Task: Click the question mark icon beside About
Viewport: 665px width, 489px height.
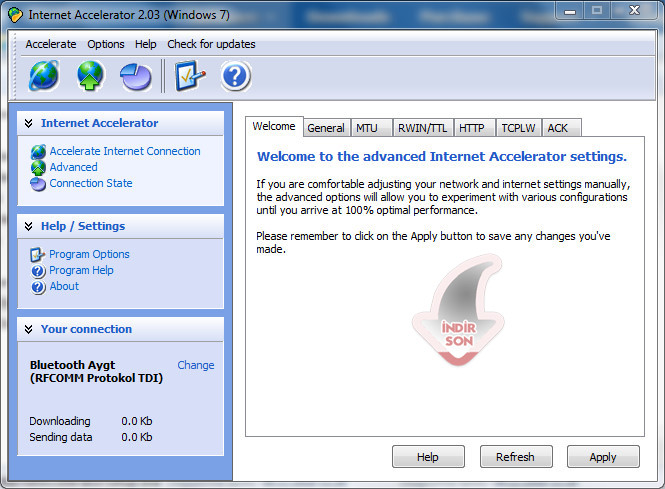Action: pyautogui.click(x=38, y=287)
